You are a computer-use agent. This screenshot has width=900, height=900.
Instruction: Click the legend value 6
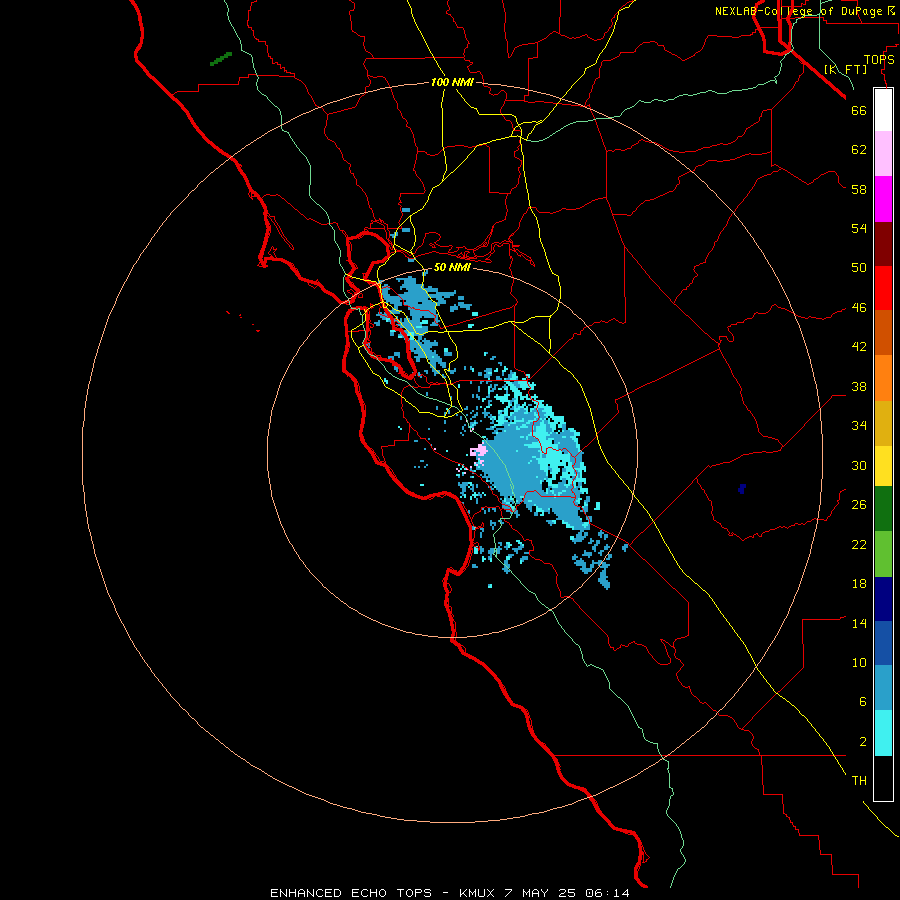point(863,703)
